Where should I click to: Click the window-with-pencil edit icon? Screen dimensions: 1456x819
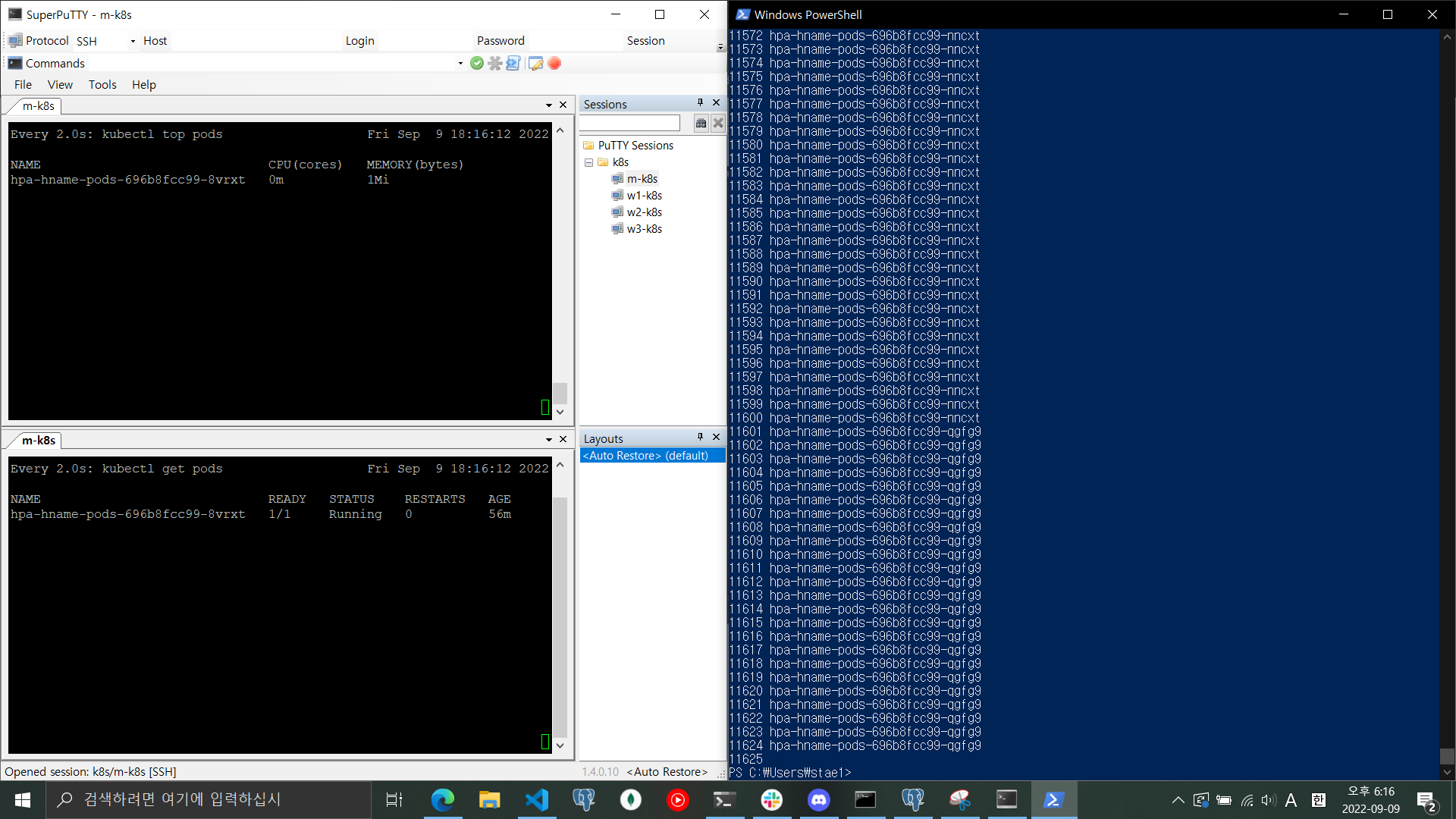(x=535, y=63)
